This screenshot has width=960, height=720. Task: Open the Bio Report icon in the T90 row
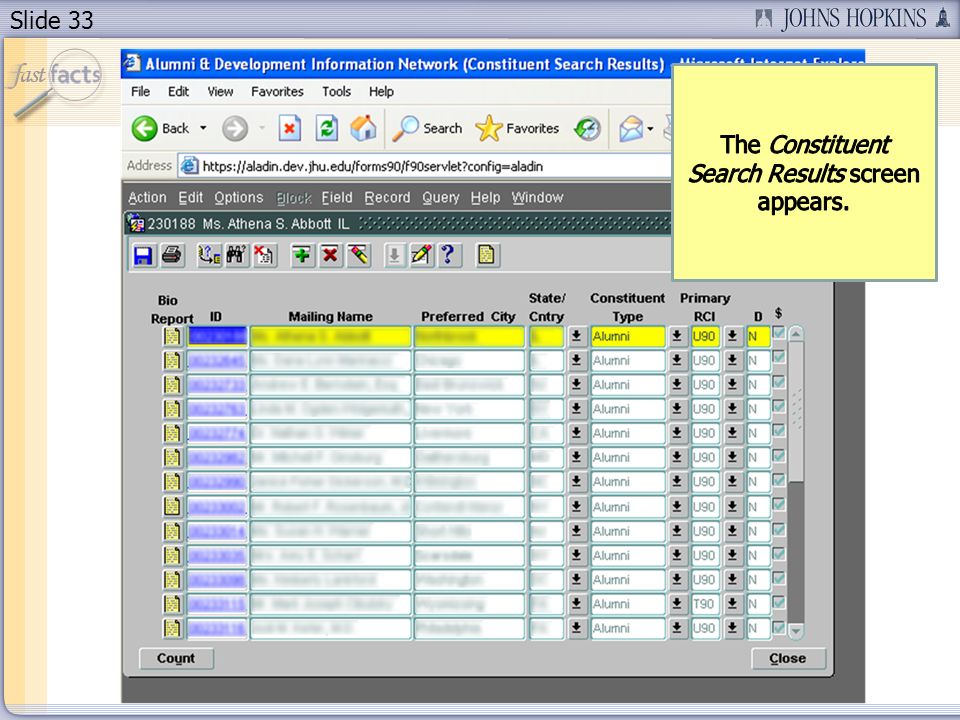pos(173,604)
